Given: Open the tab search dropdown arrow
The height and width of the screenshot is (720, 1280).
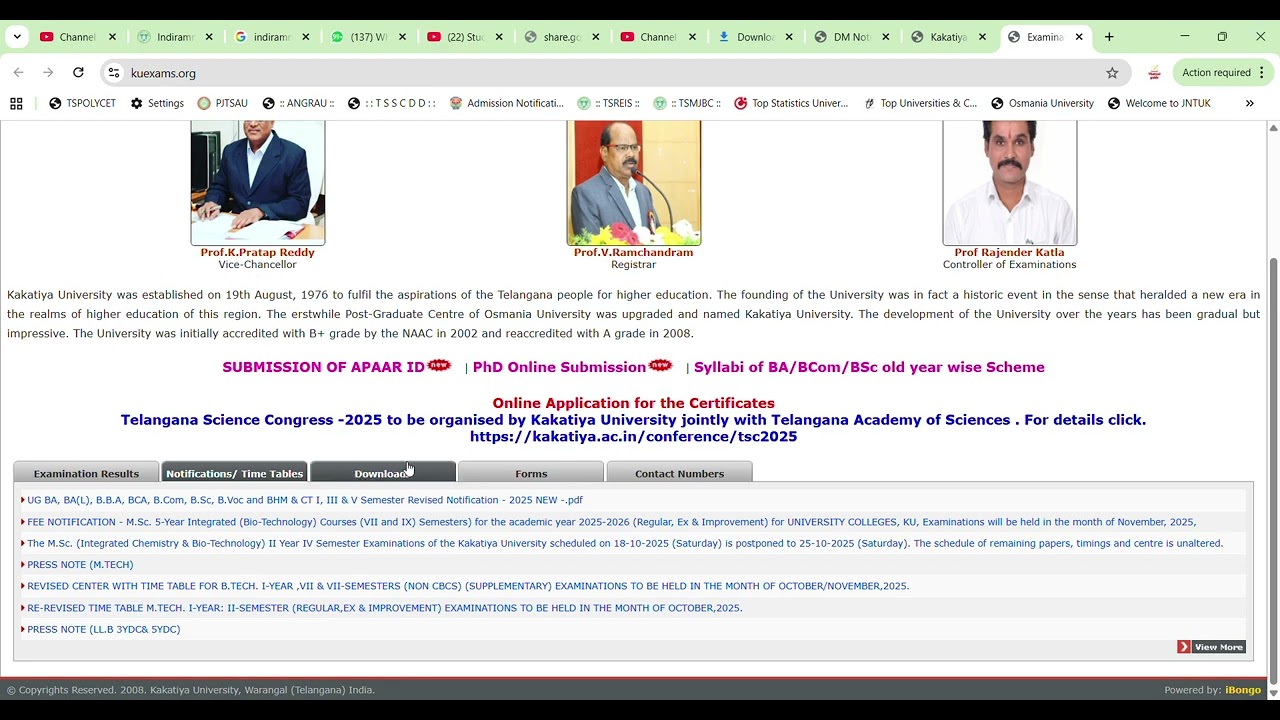Looking at the screenshot, I should (x=17, y=37).
